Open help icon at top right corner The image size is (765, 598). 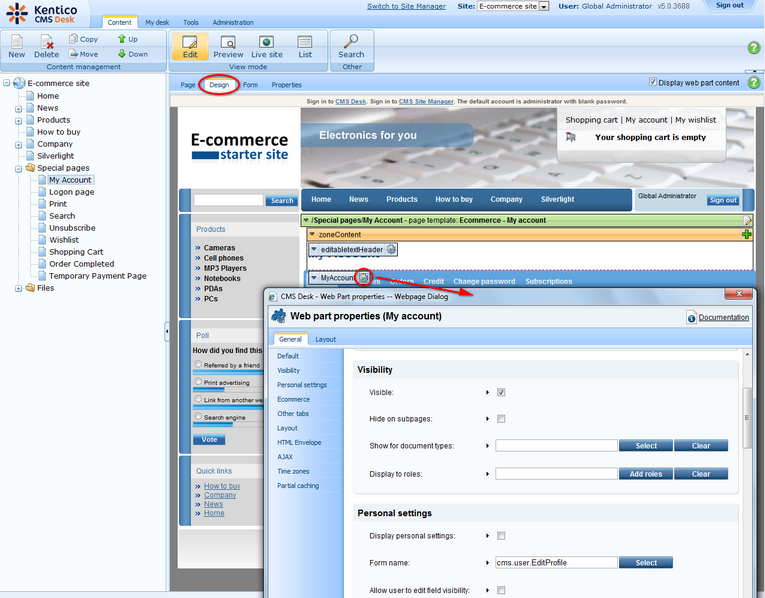(754, 48)
